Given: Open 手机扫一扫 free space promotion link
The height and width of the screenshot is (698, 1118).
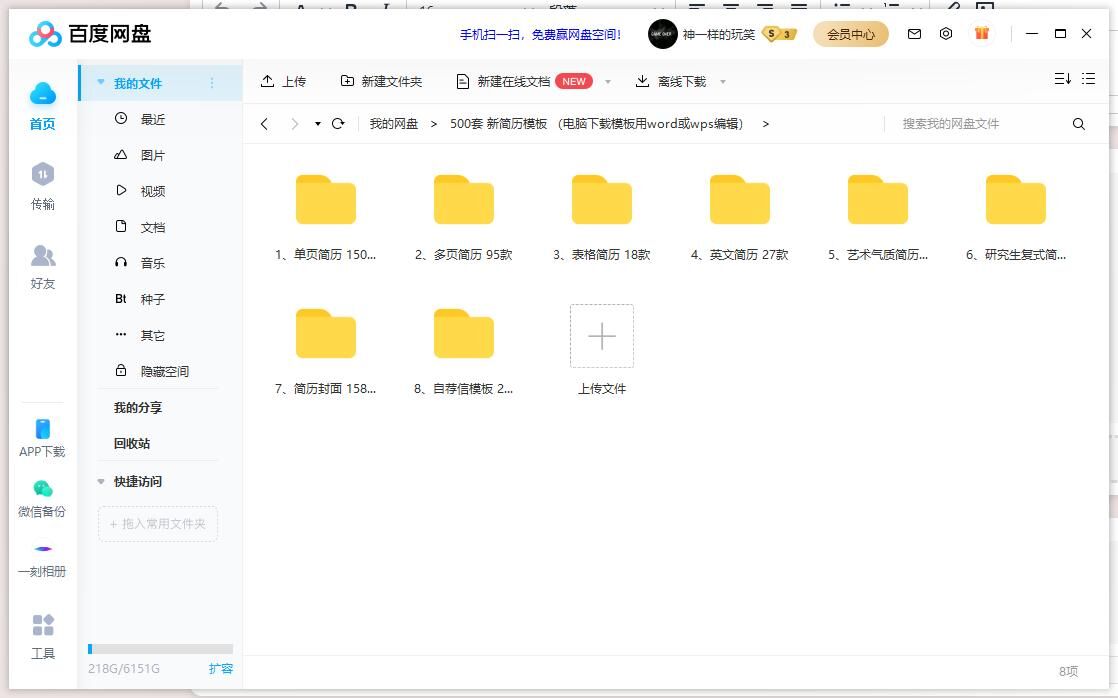Looking at the screenshot, I should (540, 33).
